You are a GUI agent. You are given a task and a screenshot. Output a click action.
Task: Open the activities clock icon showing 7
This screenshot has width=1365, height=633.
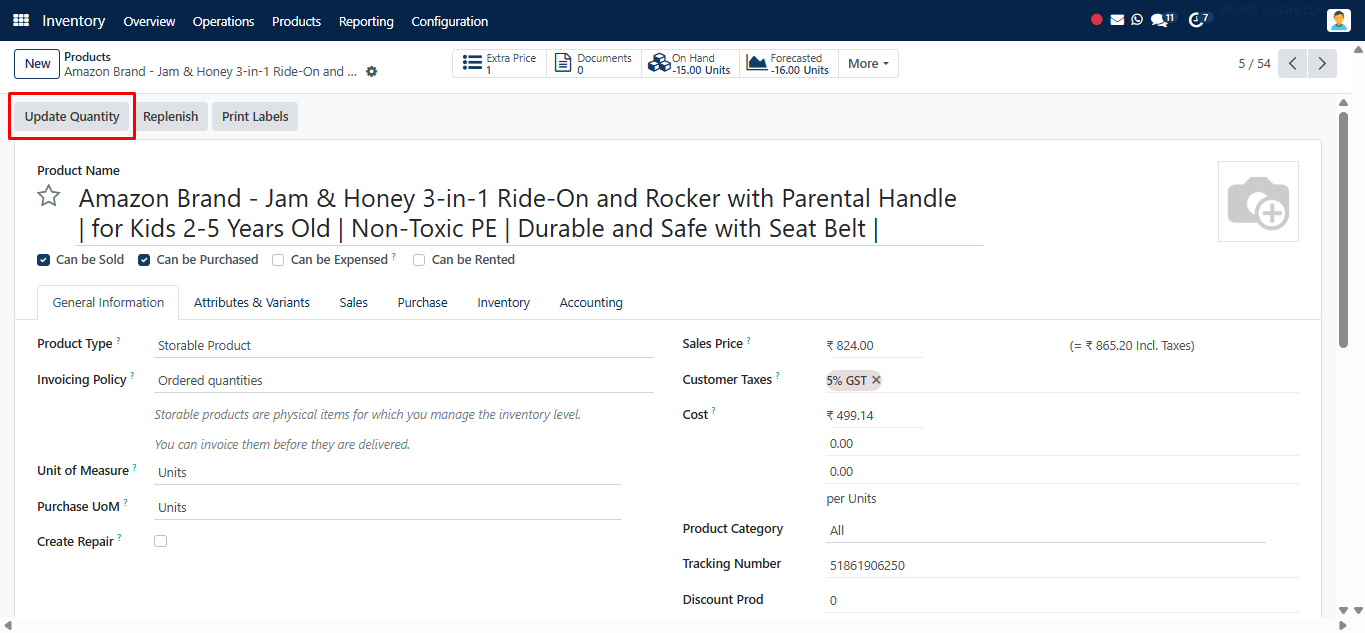coord(1200,19)
